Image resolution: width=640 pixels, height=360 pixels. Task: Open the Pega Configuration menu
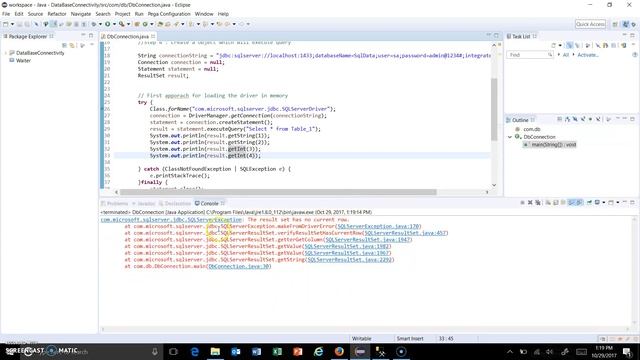tap(169, 14)
